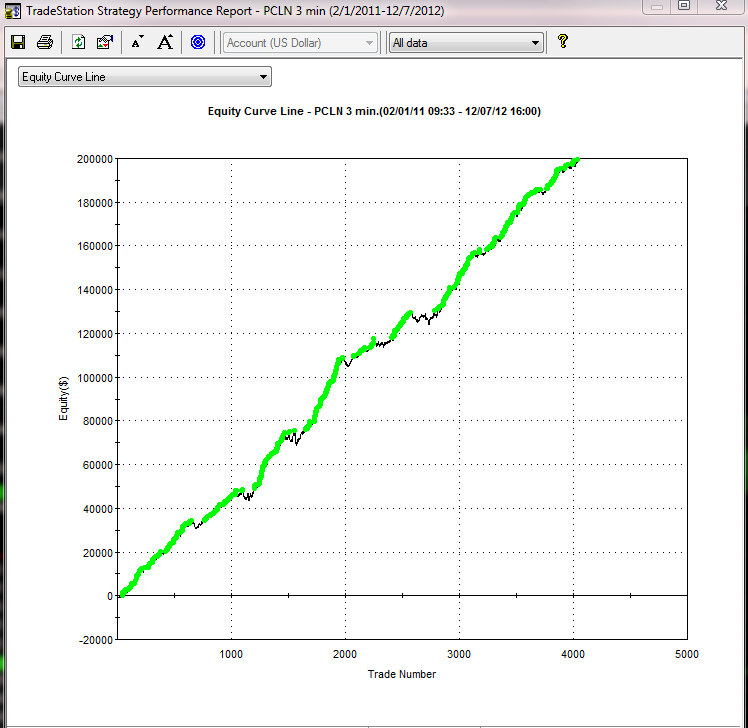Open the report settings icon
The image size is (748, 728).
105,42
